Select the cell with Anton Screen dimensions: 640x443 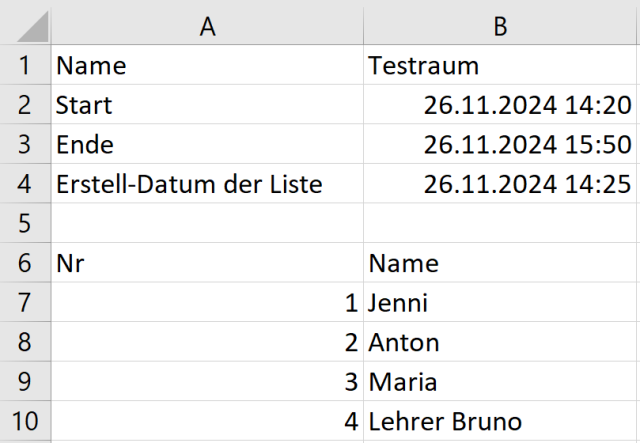click(x=501, y=342)
